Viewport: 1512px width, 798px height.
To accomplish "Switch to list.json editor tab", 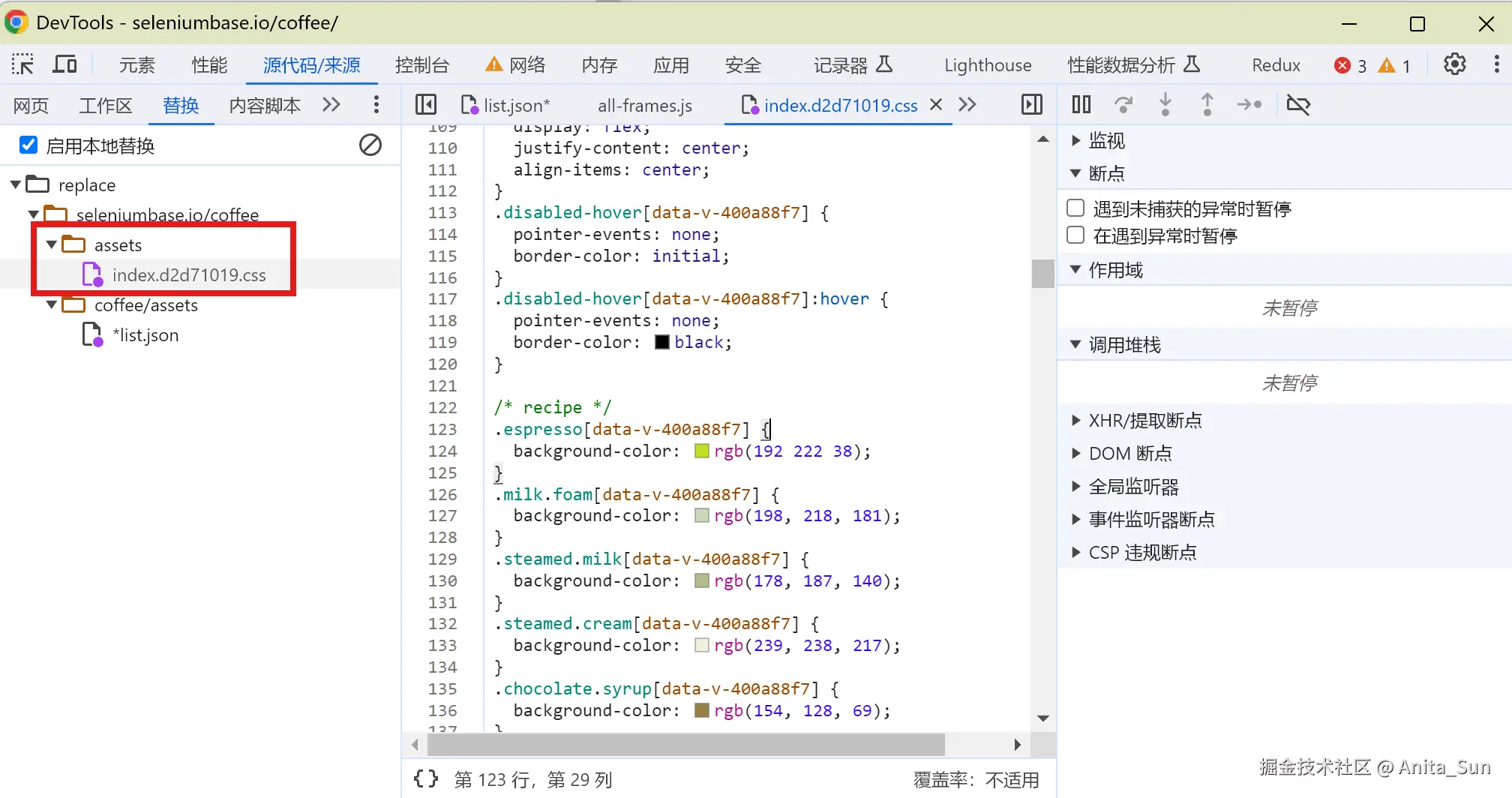I will tap(506, 105).
